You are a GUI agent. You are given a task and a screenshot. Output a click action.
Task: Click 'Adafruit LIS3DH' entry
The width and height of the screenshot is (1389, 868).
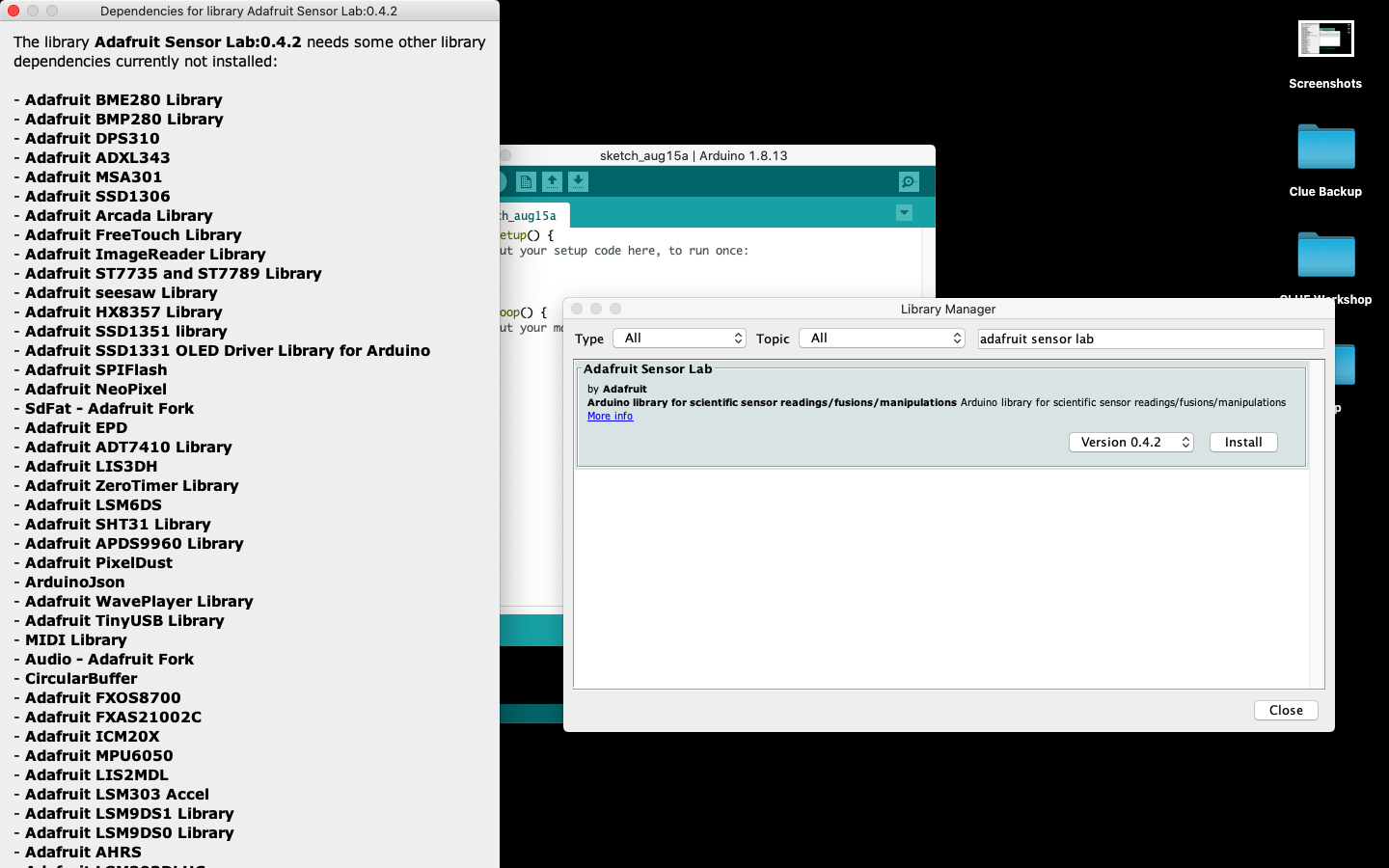pyautogui.click(x=92, y=466)
